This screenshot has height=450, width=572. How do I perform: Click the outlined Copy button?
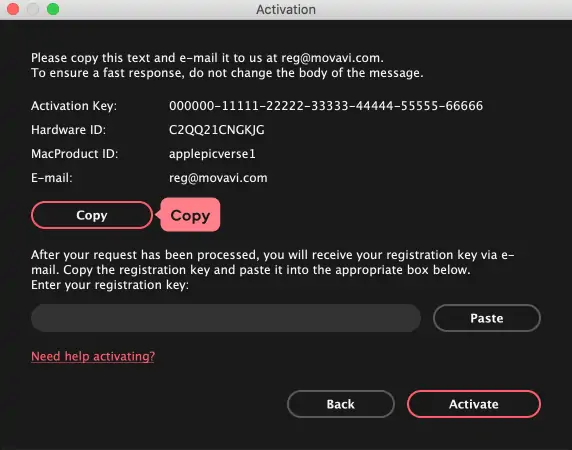click(x=92, y=215)
